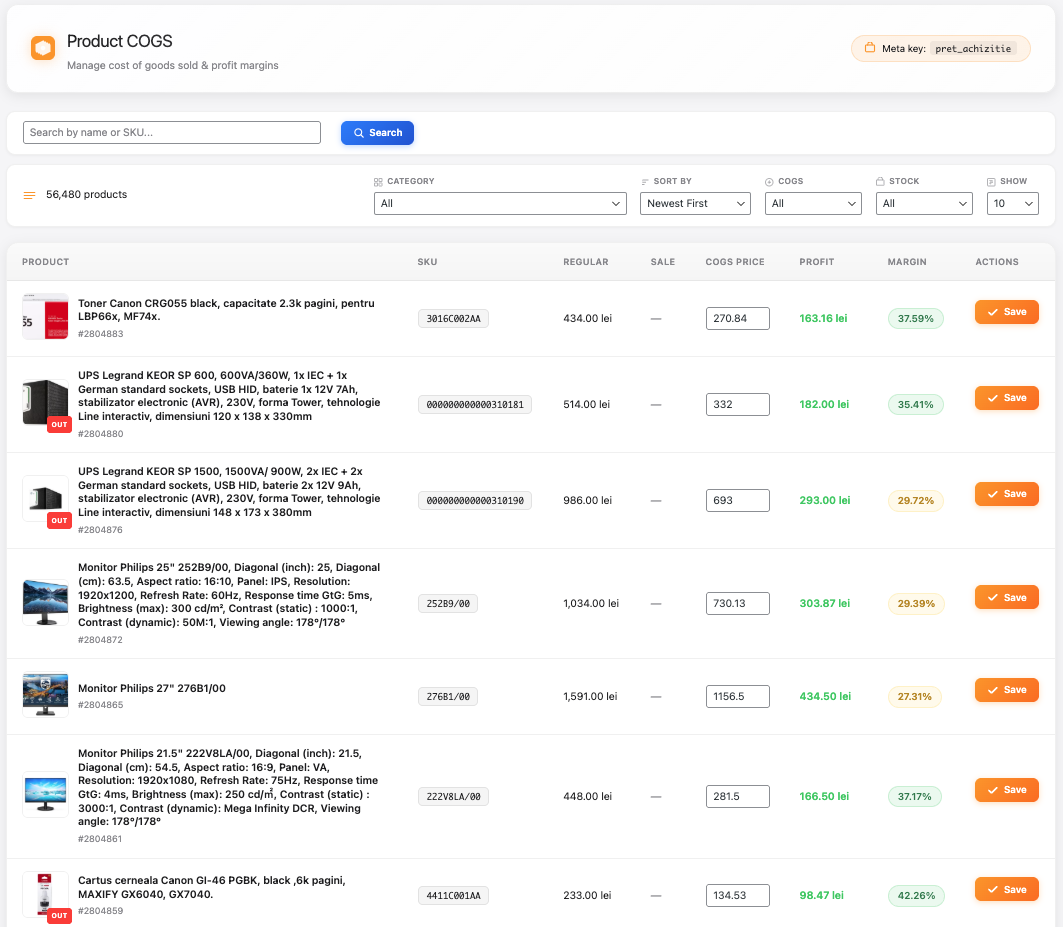This screenshot has width=1063, height=927.
Task: Click the Monitor Philips 27" 276B1/00 thumbnail
Action: [x=45, y=695]
